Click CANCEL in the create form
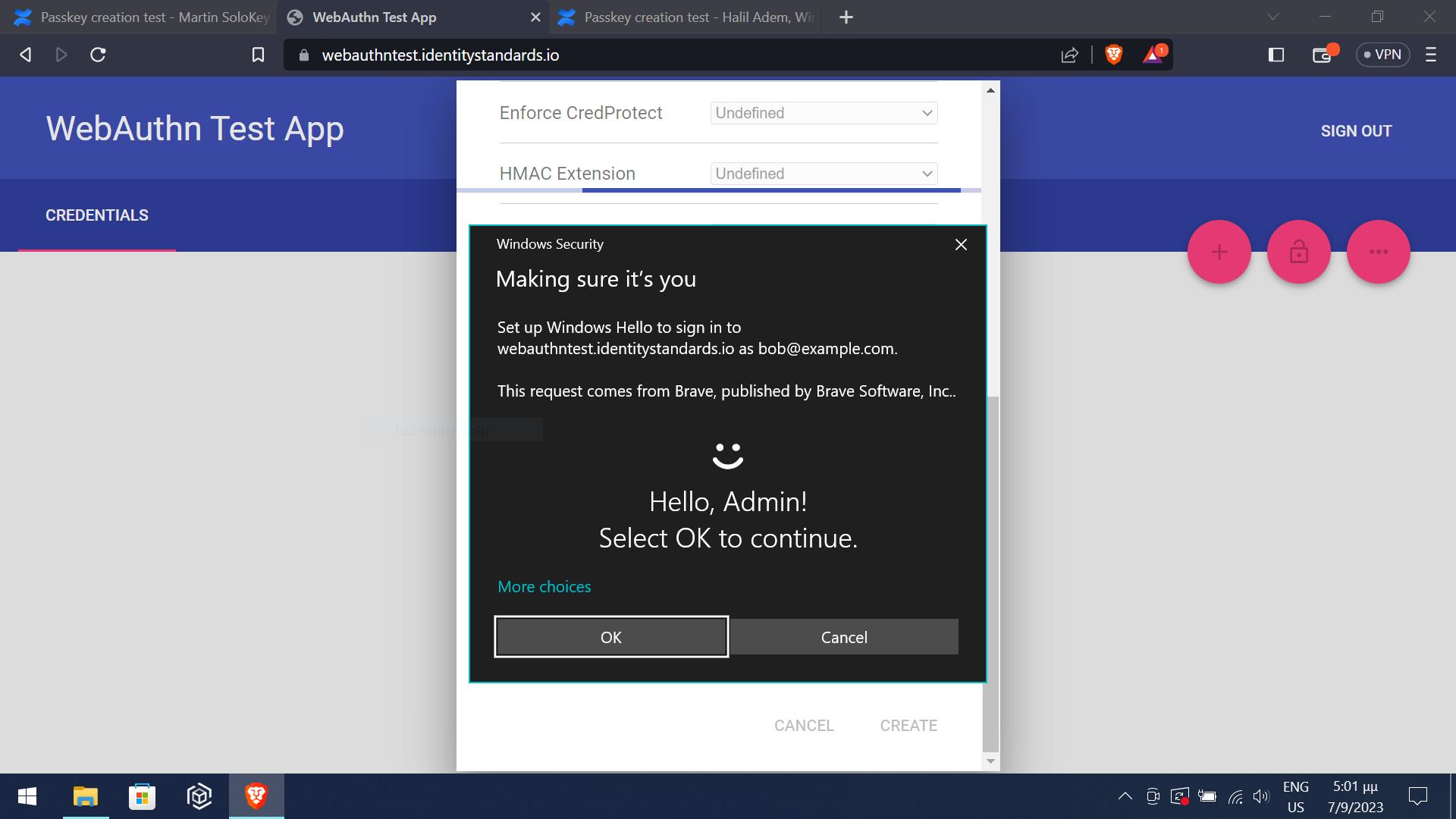 click(804, 726)
